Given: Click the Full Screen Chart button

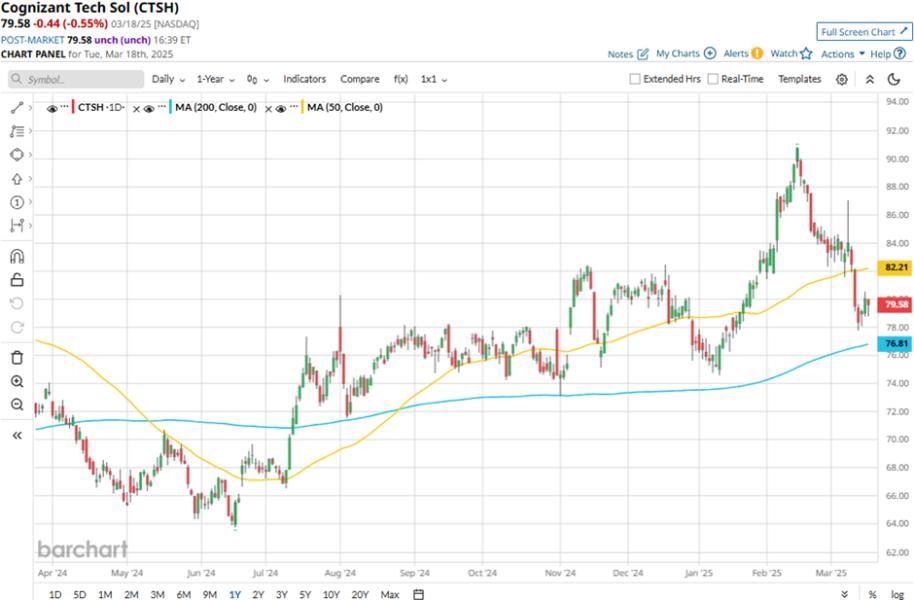Looking at the screenshot, I should point(864,31).
